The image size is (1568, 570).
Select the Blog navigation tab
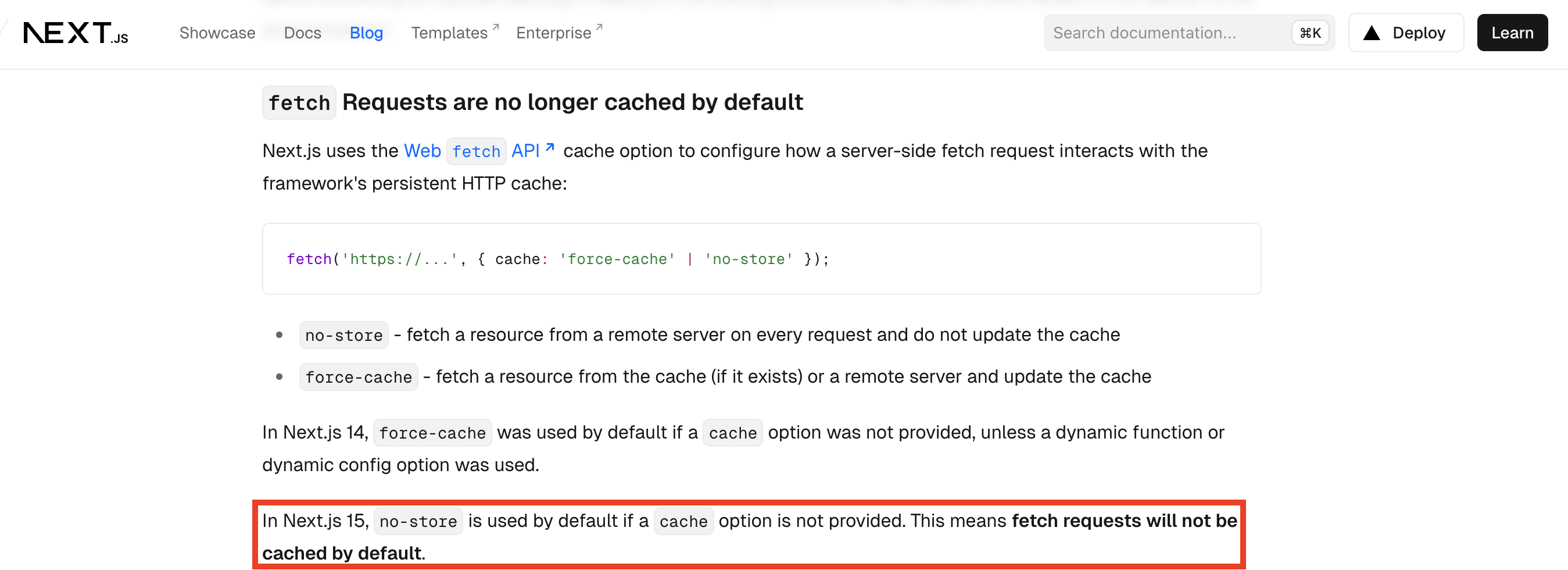coord(366,33)
